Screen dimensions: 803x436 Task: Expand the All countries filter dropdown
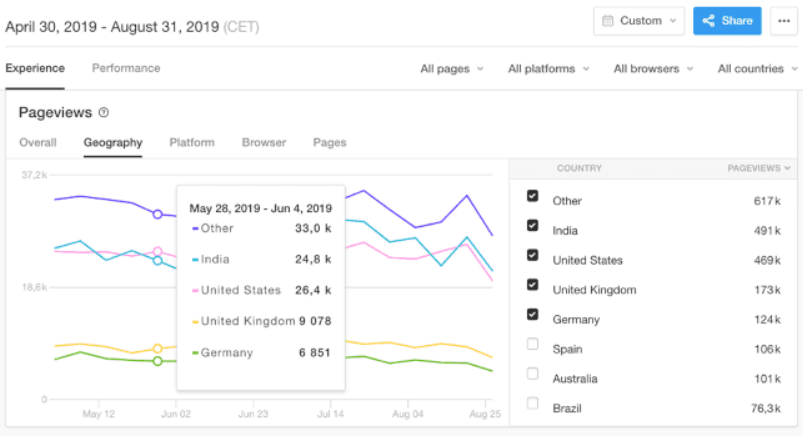point(756,69)
